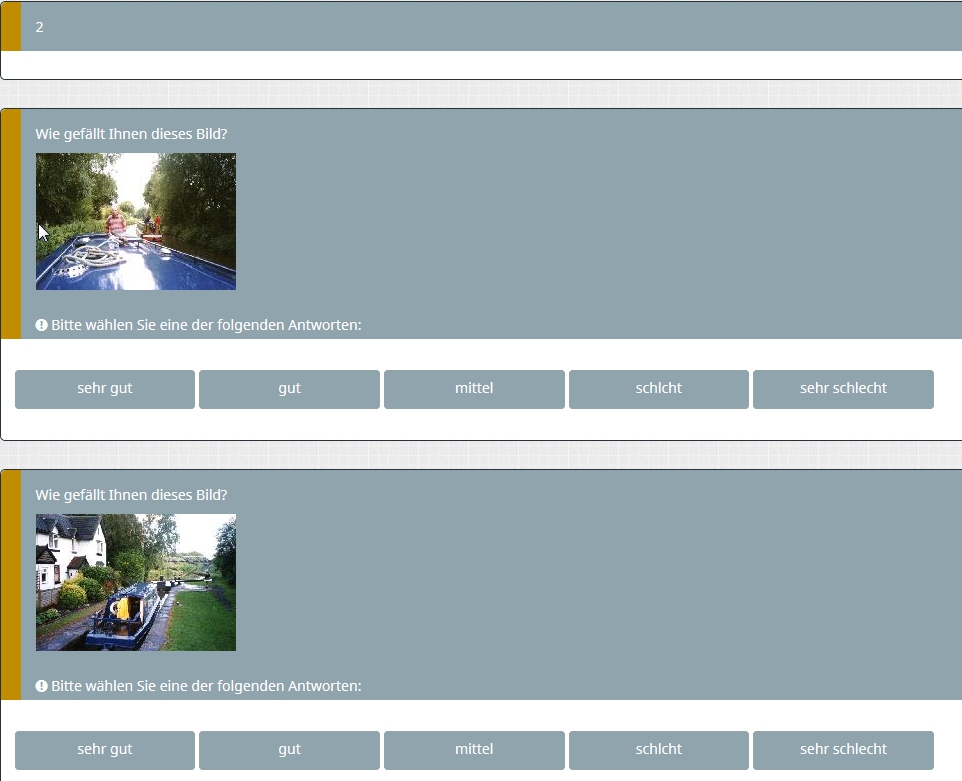Rate the cottage canal picture 'sehr gut'
Screen dimensions: 962x781
pyautogui.click(x=105, y=750)
